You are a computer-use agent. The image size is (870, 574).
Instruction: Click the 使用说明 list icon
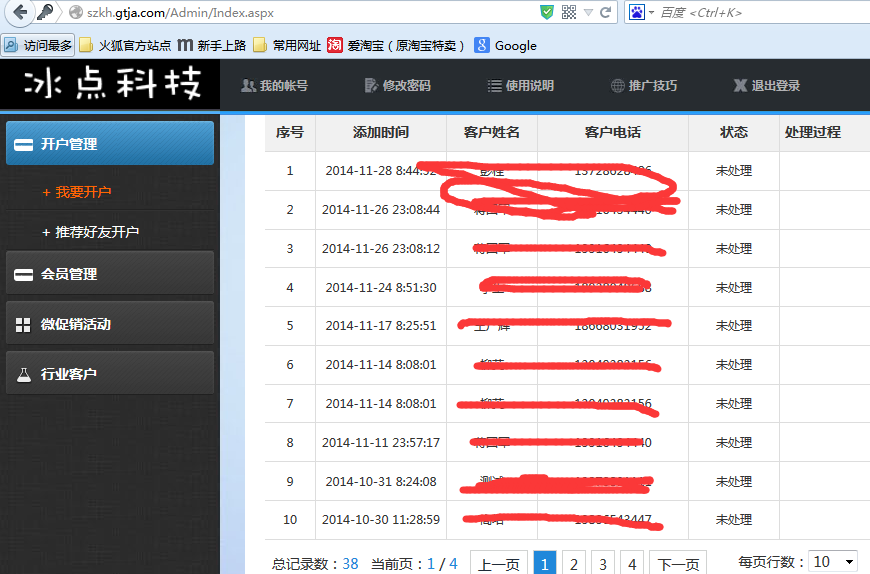[x=494, y=86]
